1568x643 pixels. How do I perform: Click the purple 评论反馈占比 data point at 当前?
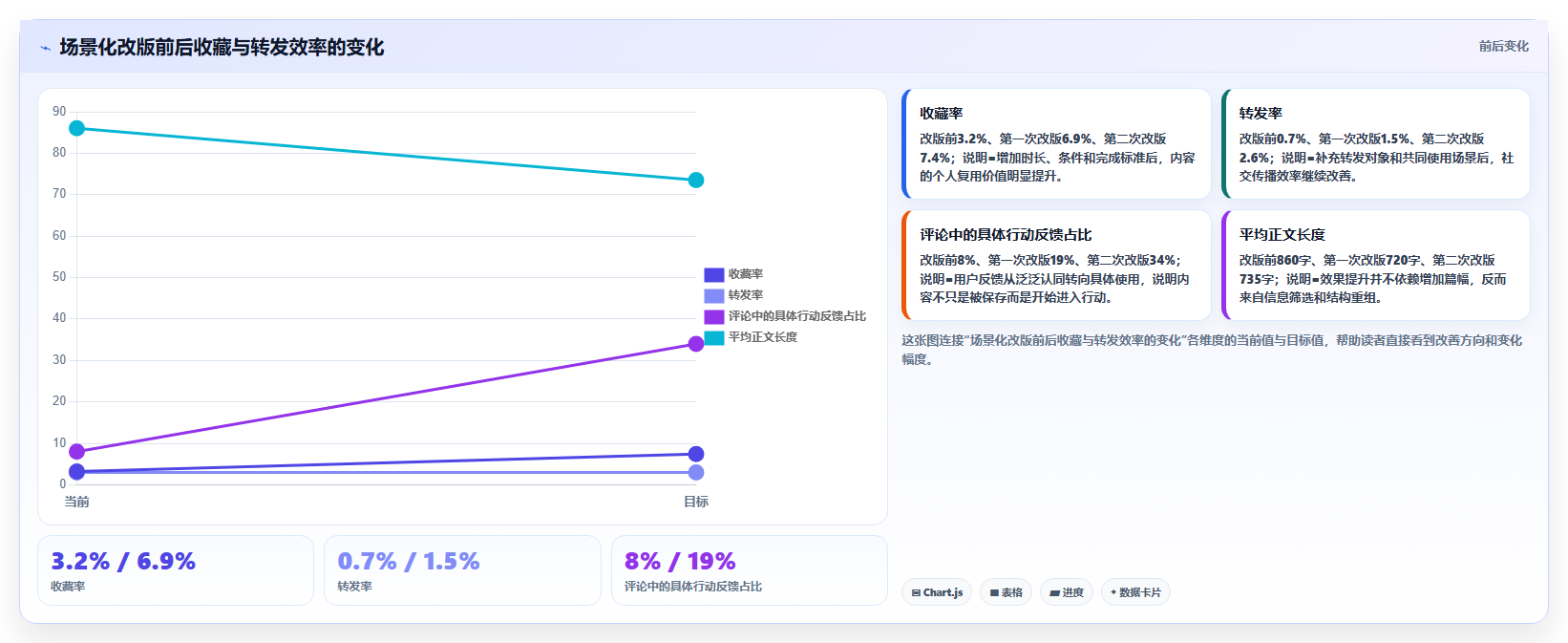pos(77,451)
